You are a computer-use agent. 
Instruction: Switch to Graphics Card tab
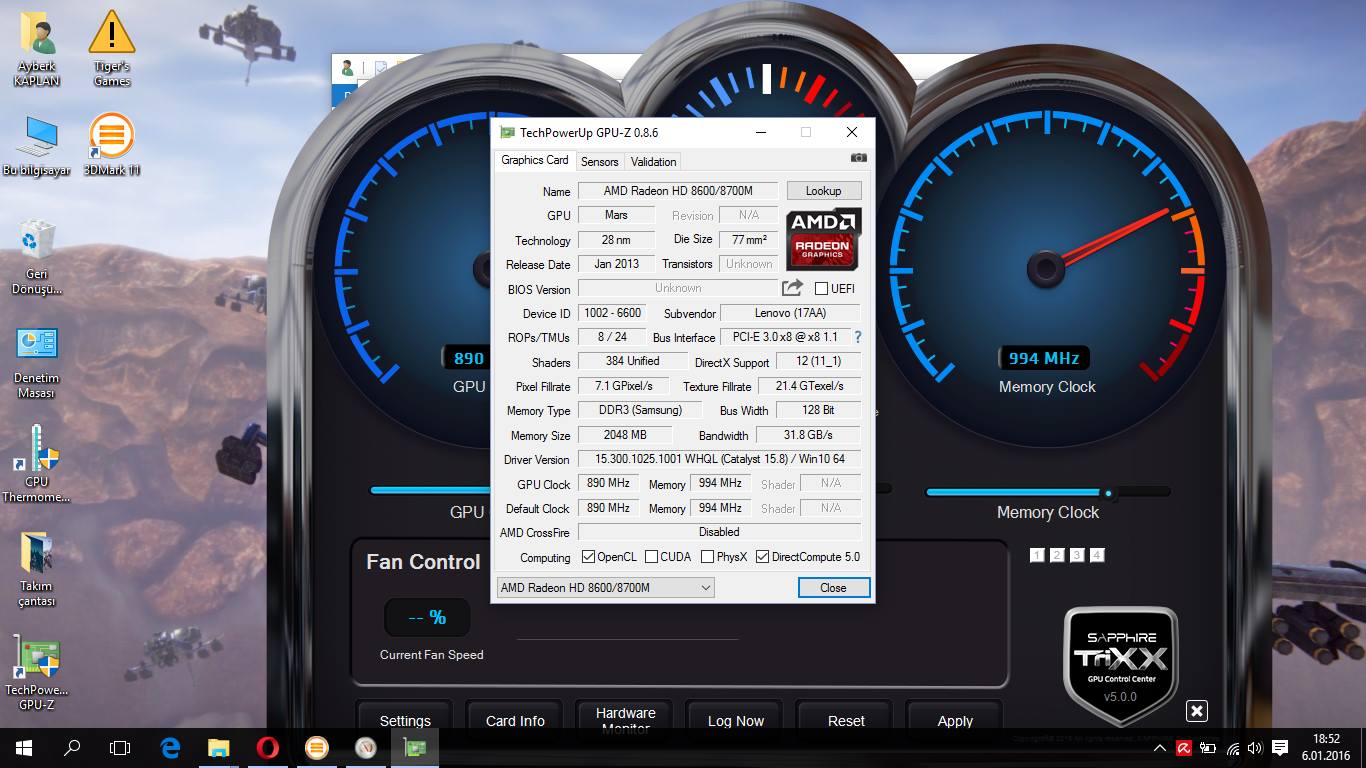(x=535, y=160)
